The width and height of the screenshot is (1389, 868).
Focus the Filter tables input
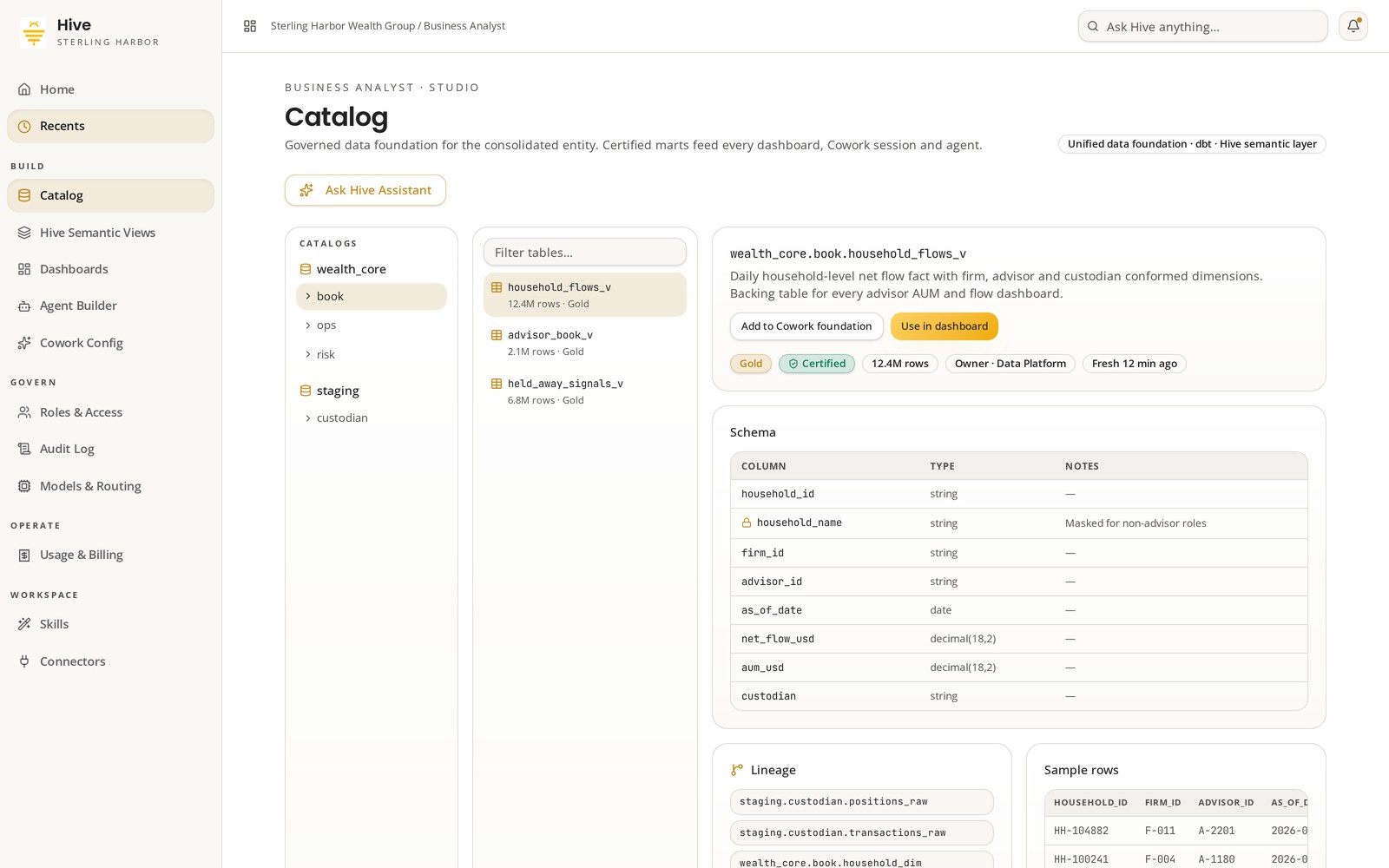(x=585, y=253)
